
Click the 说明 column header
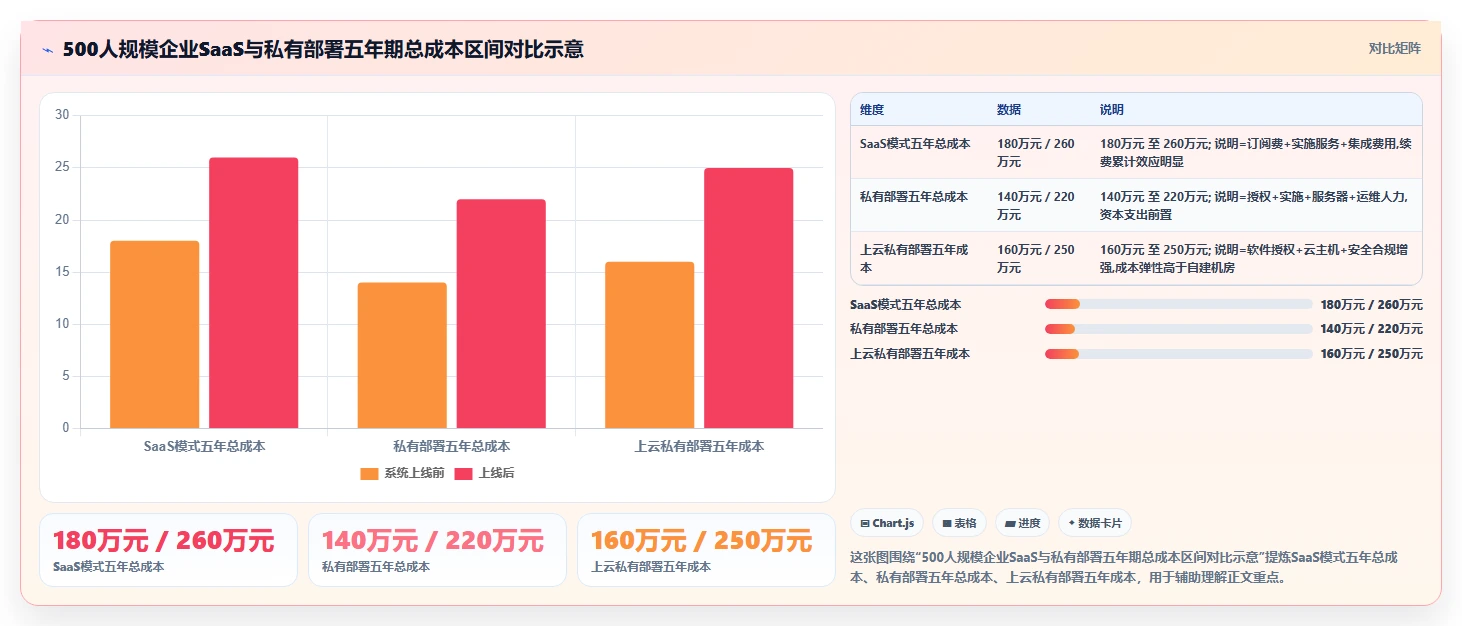click(1112, 110)
